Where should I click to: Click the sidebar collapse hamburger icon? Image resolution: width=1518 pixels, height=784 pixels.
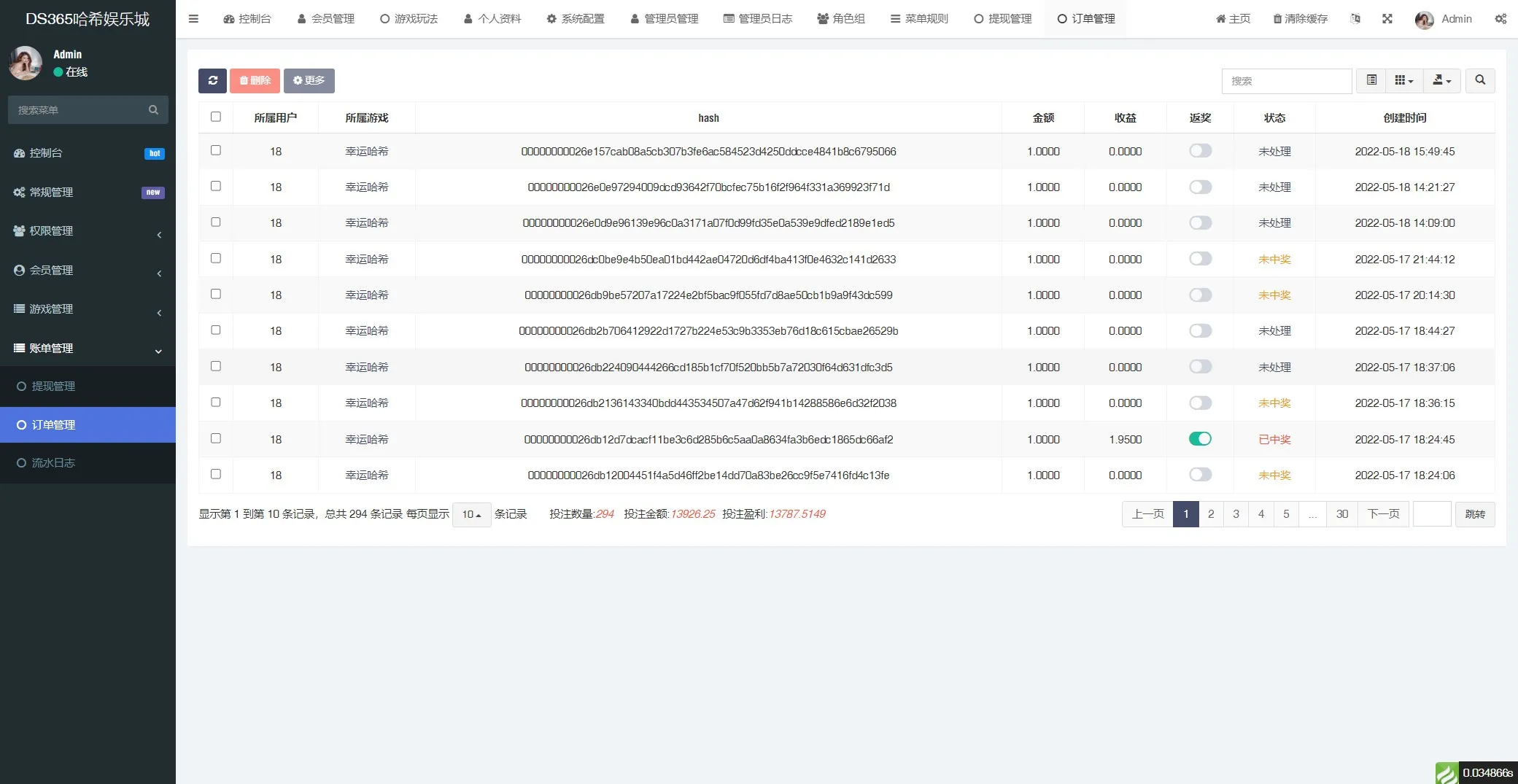pos(193,18)
